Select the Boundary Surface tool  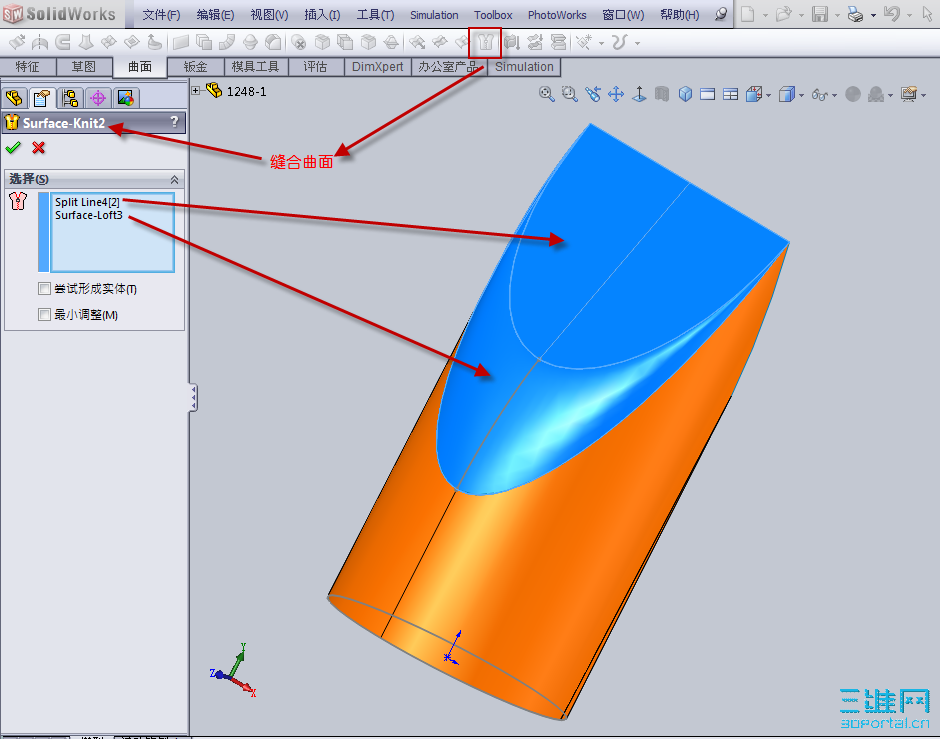point(109,42)
